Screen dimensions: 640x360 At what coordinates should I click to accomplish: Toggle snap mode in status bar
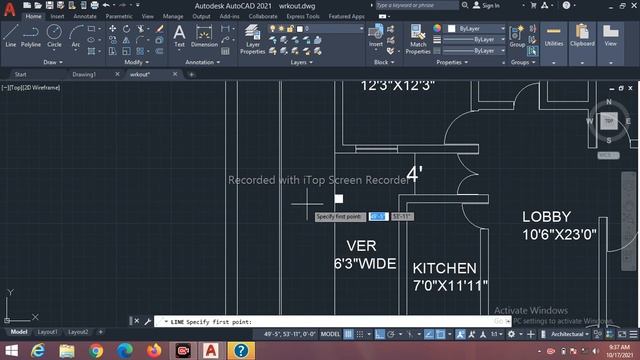[360, 334]
